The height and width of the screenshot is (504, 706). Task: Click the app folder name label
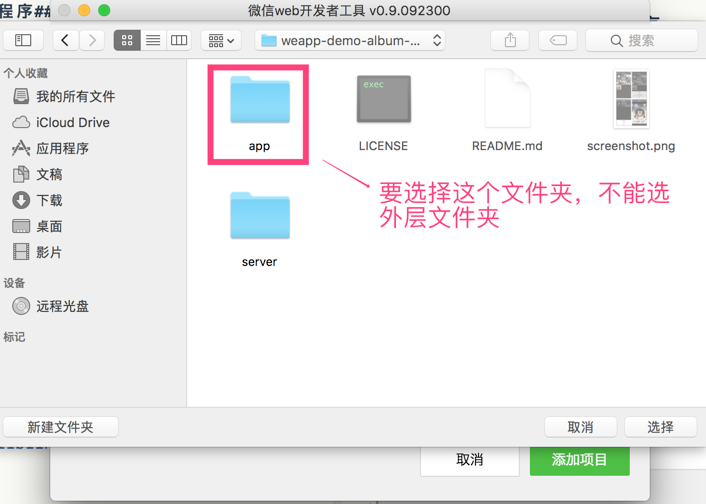pos(259,146)
